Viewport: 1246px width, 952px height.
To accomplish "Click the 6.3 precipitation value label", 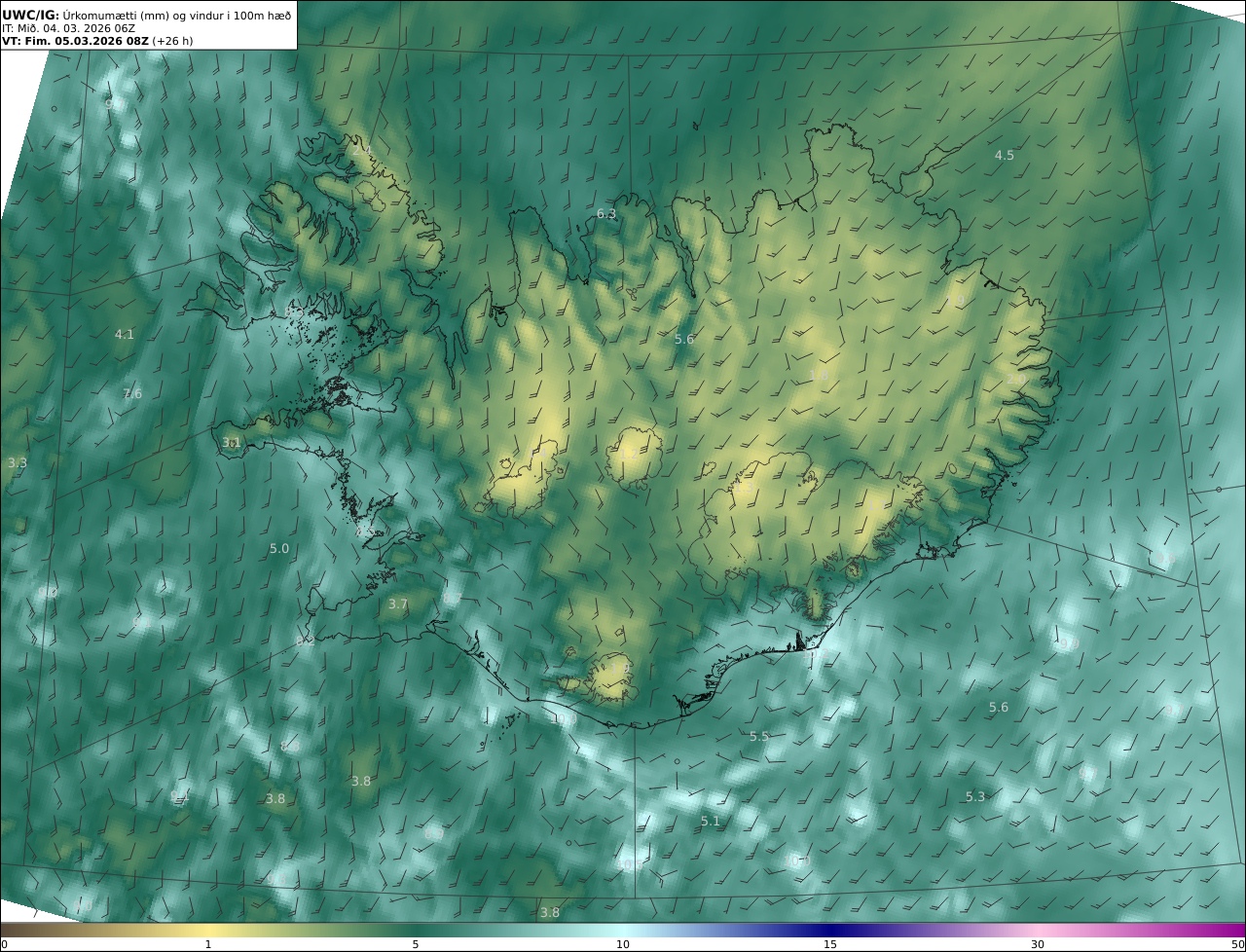I will [606, 214].
